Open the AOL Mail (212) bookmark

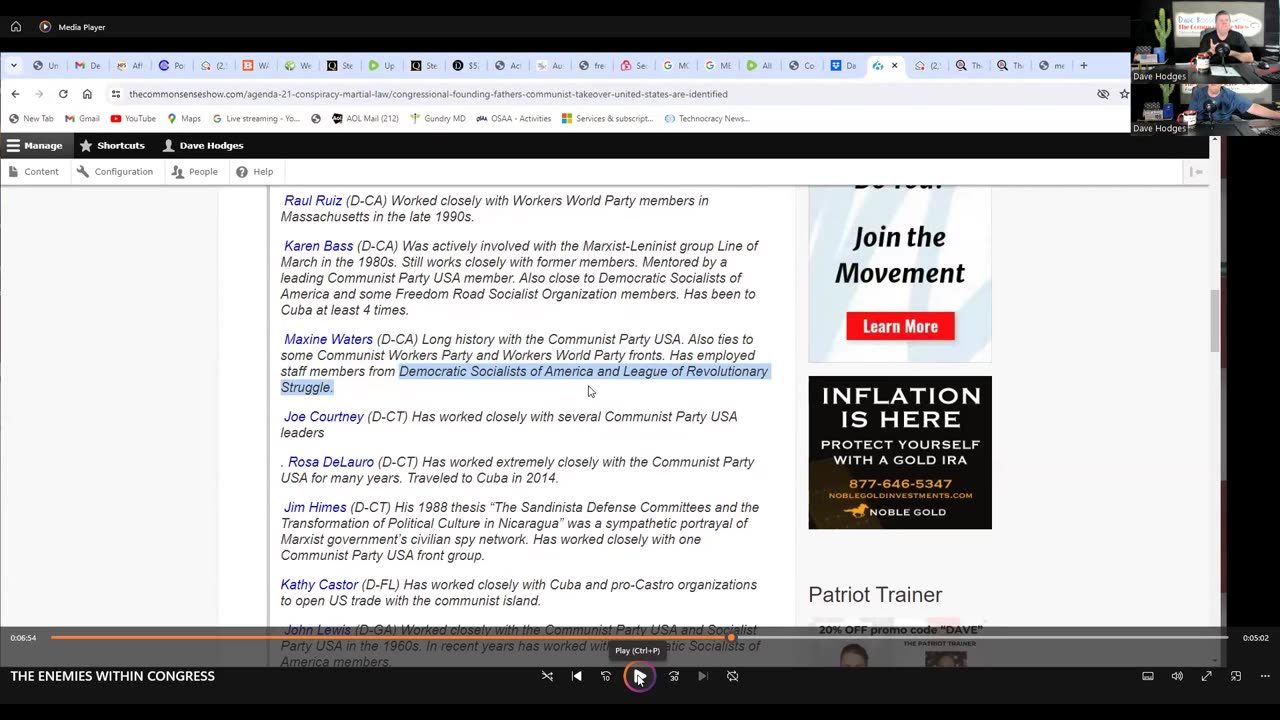(x=365, y=118)
